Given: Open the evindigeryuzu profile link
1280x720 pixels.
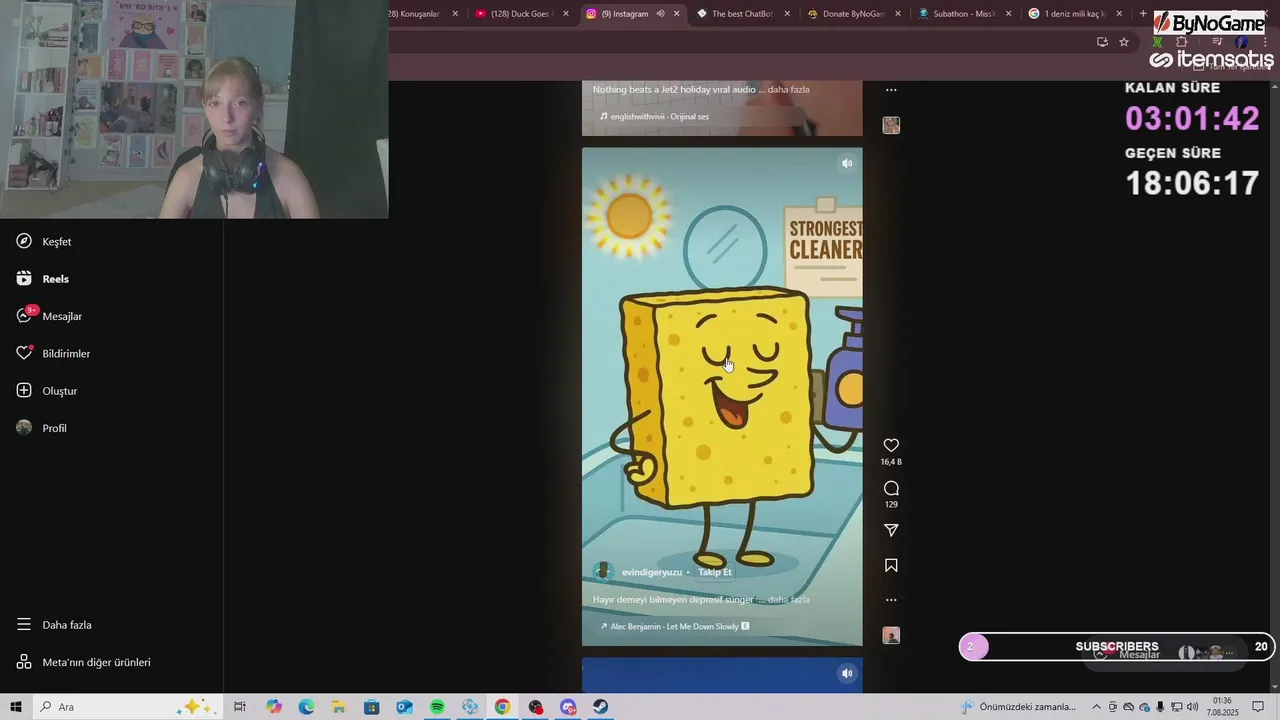Looking at the screenshot, I should tap(651, 572).
